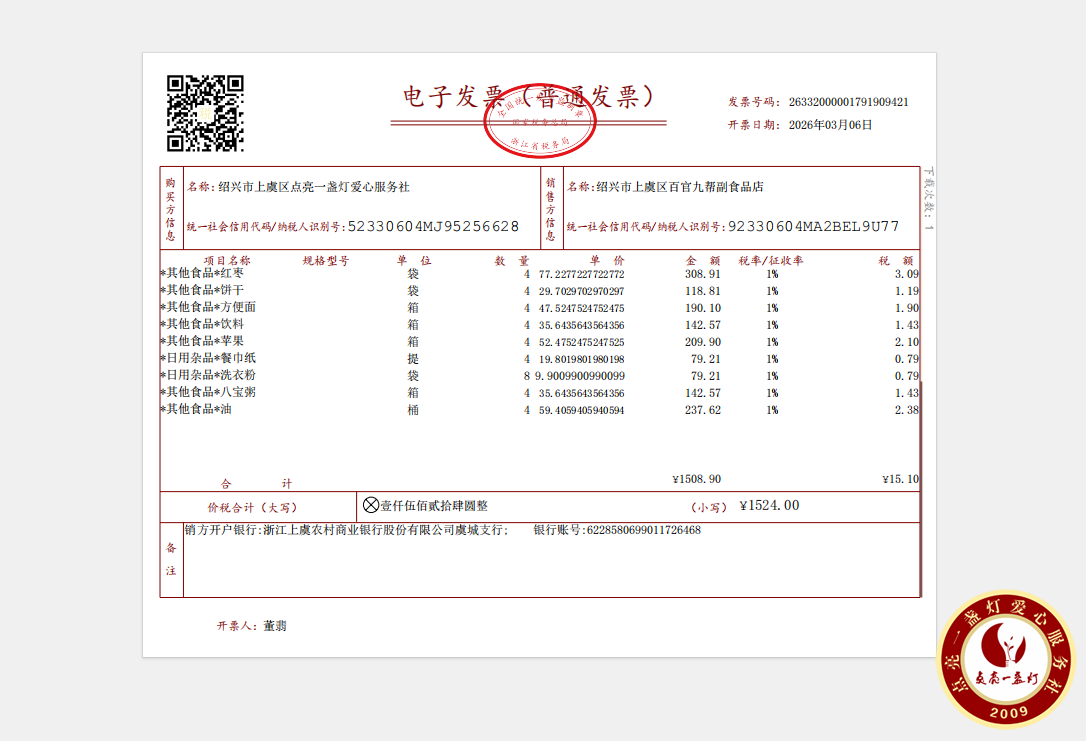Select the invoice number 26332000001791909421
This screenshot has width=1086, height=741.
click(x=848, y=102)
